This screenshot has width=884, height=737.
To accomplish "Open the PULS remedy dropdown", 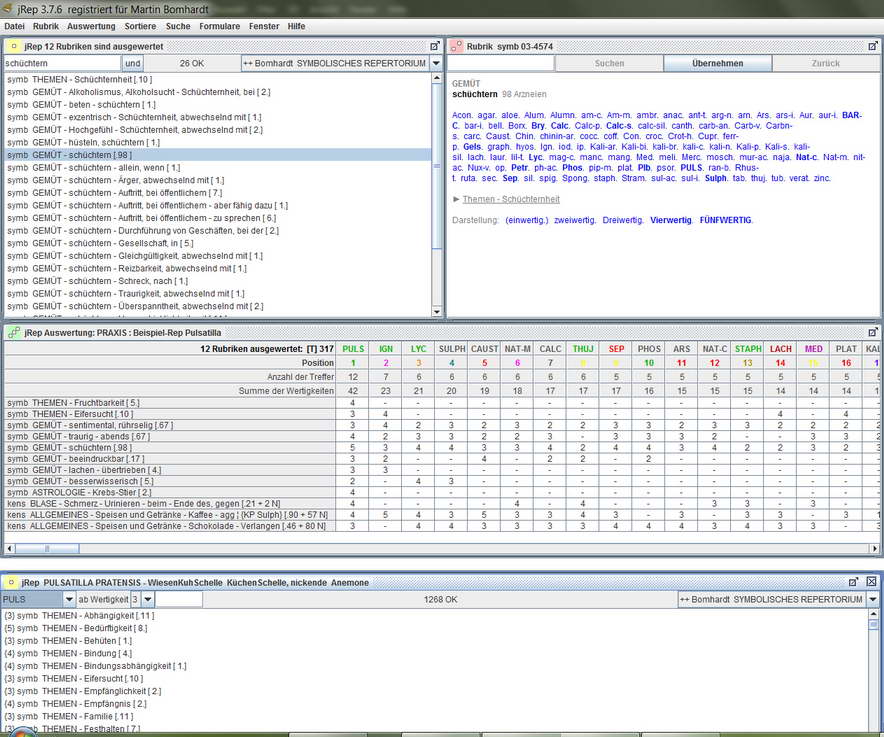I will click(69, 599).
